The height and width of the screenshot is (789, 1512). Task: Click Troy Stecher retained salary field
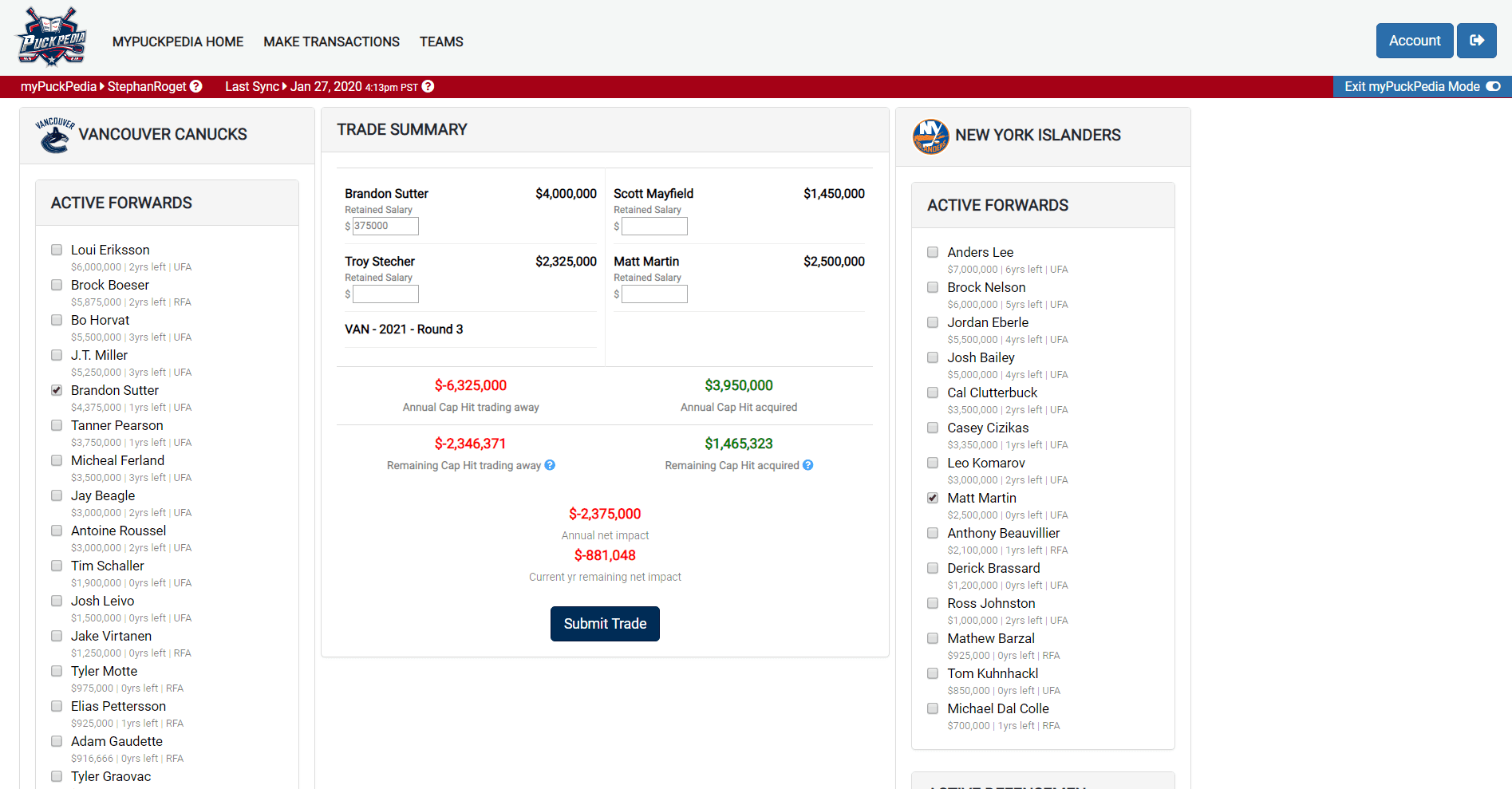(x=385, y=294)
